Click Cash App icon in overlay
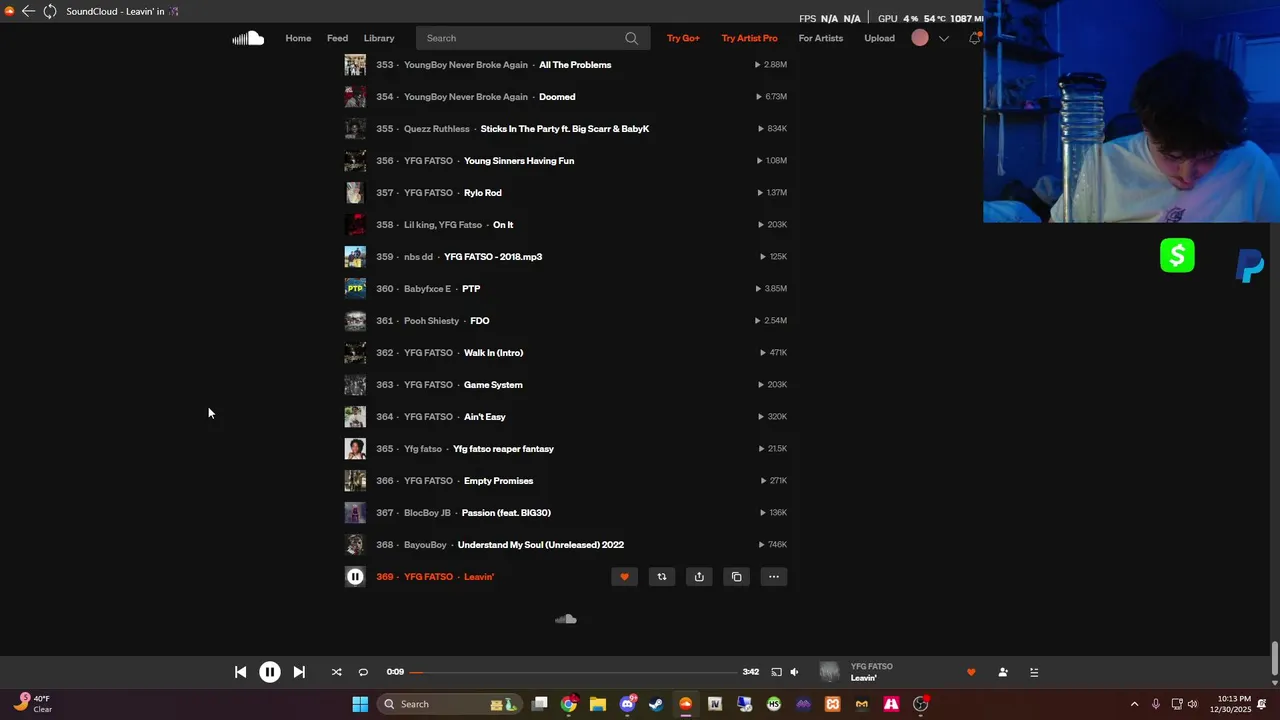The width and height of the screenshot is (1280, 720). (x=1177, y=256)
